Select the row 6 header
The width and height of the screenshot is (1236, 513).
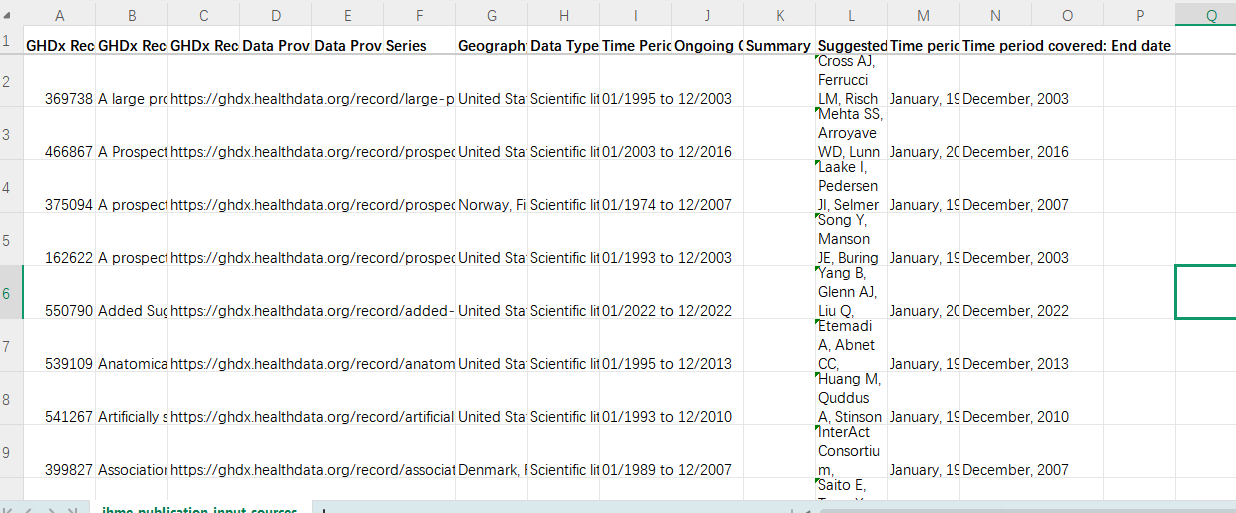[11, 292]
